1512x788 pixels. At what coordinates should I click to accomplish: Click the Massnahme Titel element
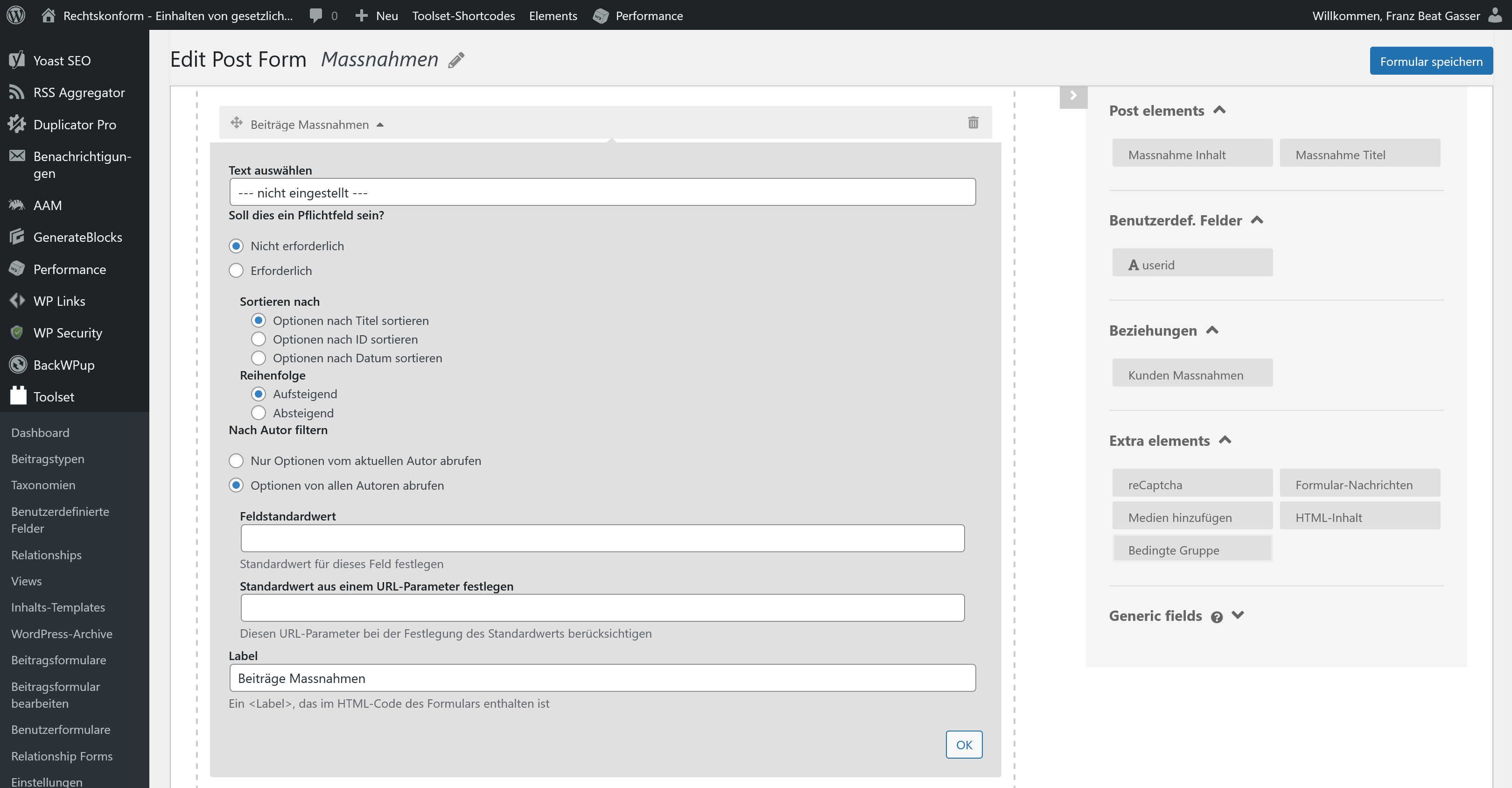[1359, 153]
